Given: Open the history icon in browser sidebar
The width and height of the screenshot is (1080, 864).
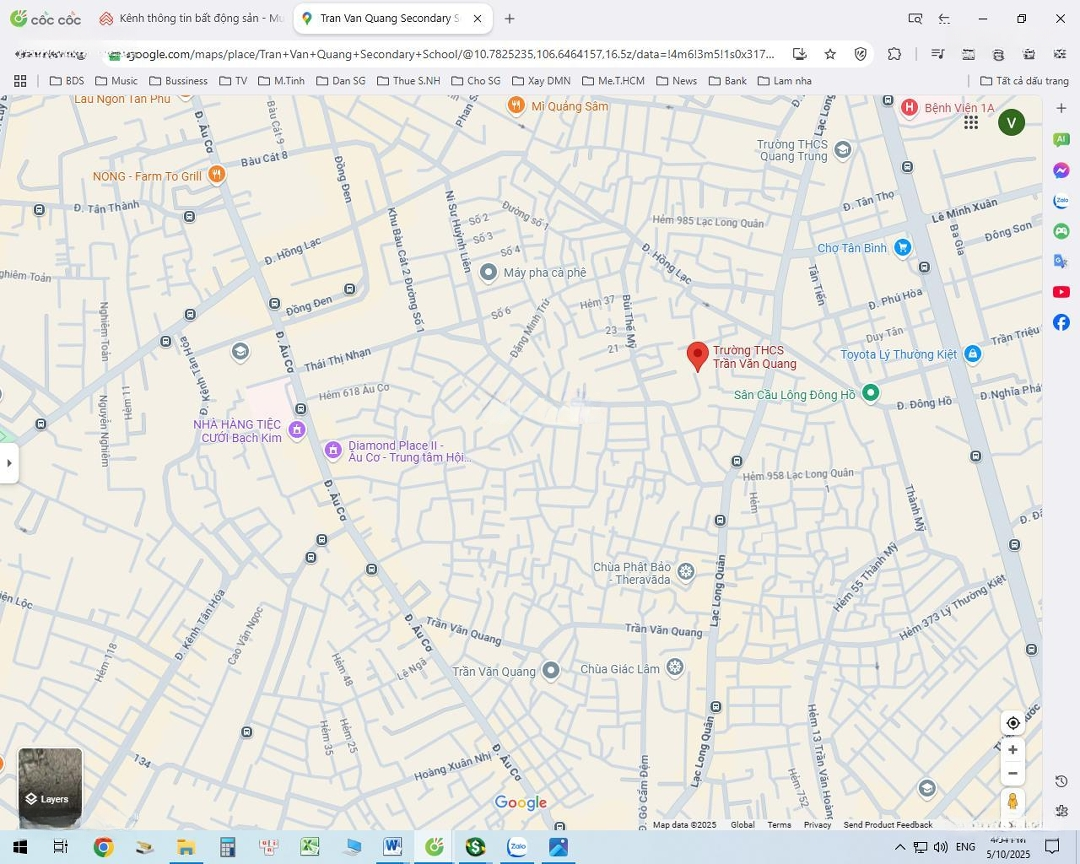Looking at the screenshot, I should click(x=1061, y=781).
